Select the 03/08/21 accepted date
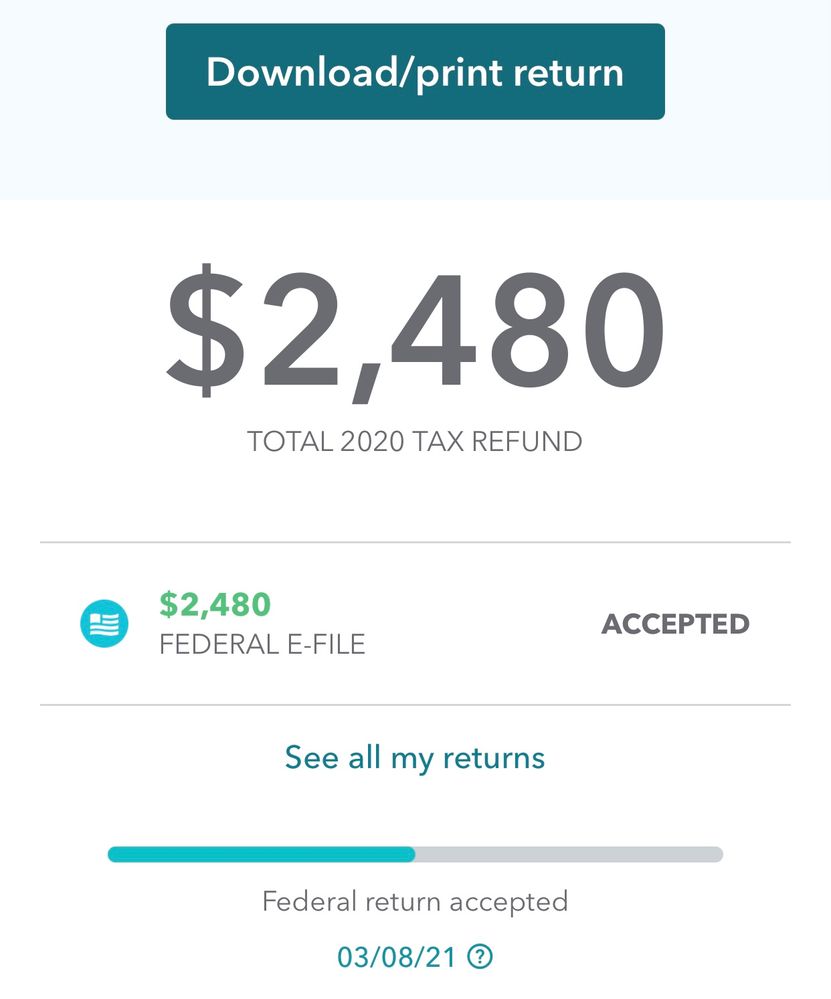831x999 pixels. 397,957
